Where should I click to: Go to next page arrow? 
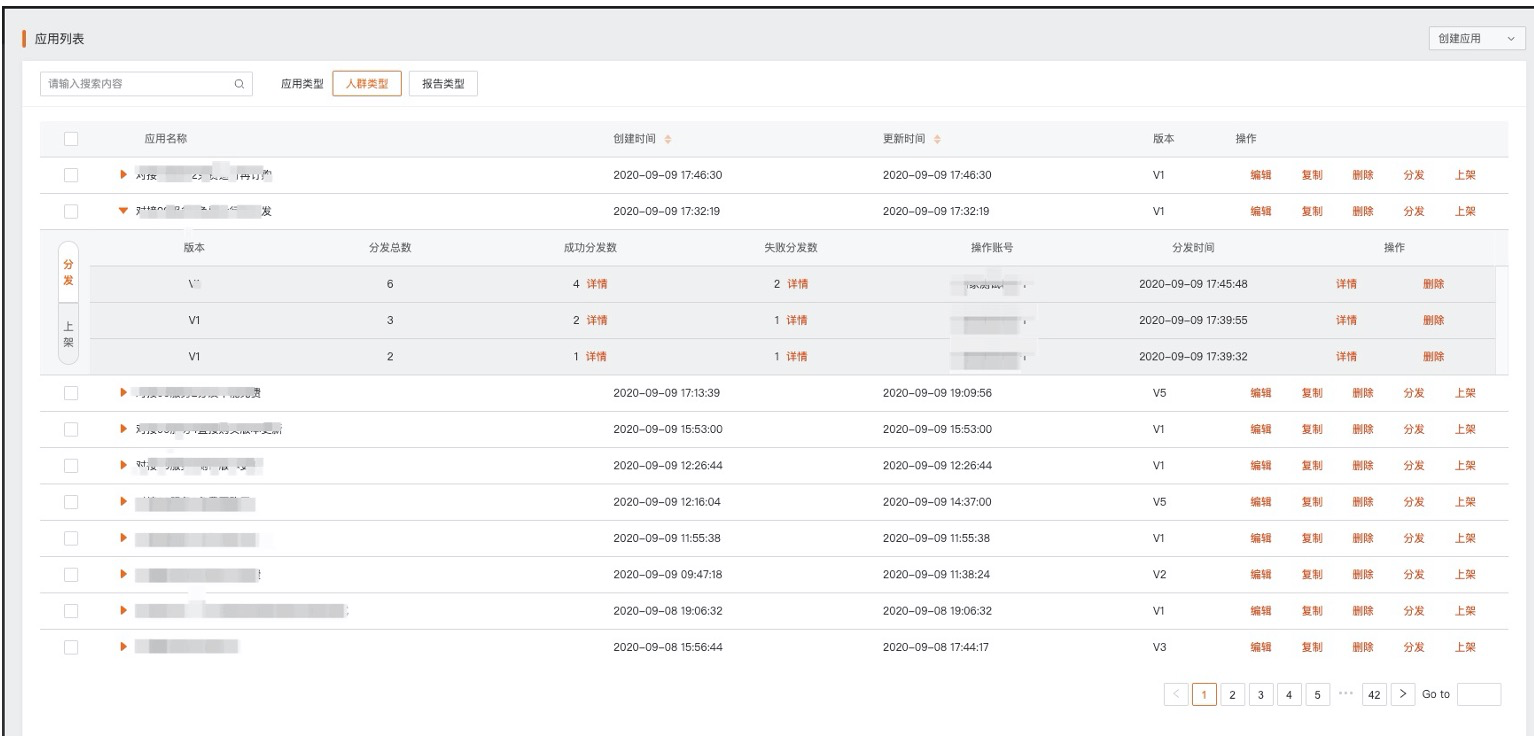(1403, 694)
